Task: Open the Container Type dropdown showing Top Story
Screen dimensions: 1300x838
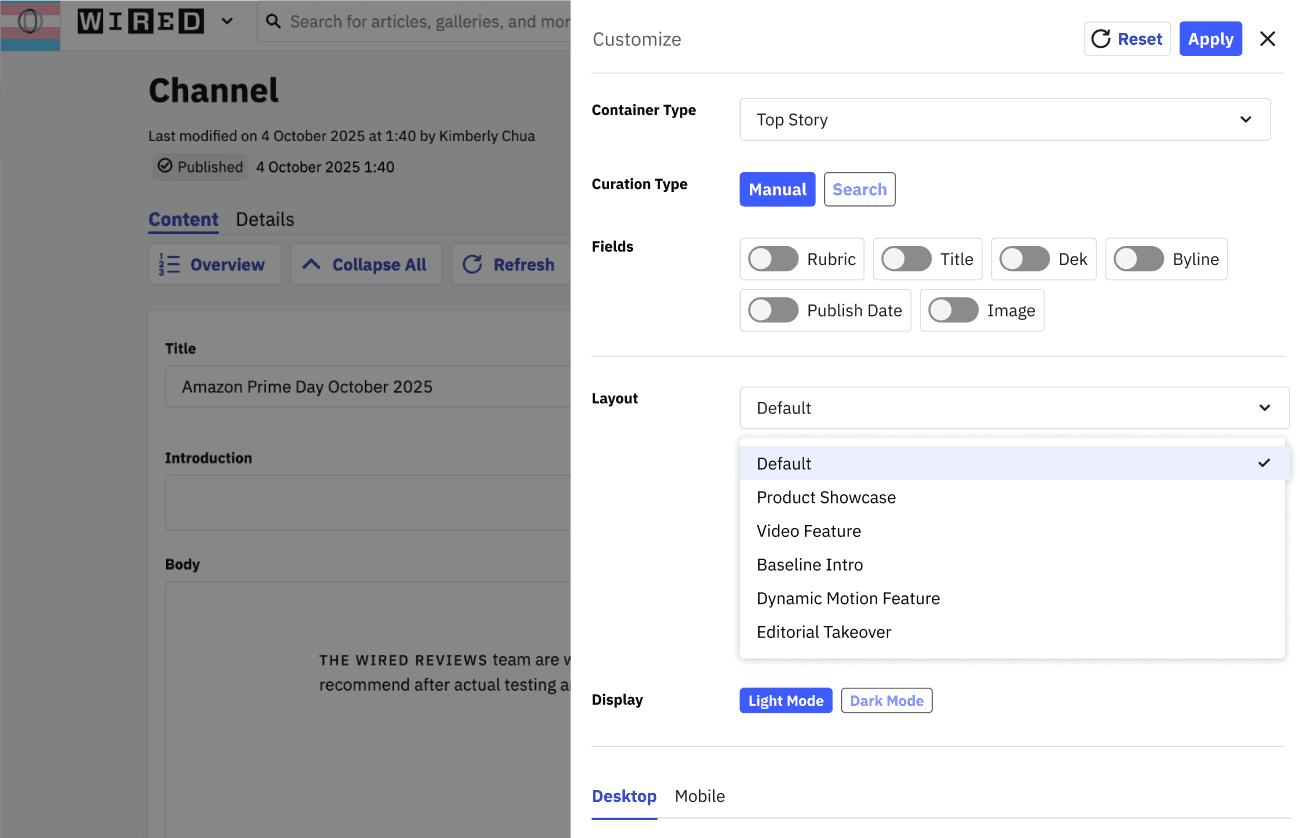Action: pyautogui.click(x=1005, y=119)
